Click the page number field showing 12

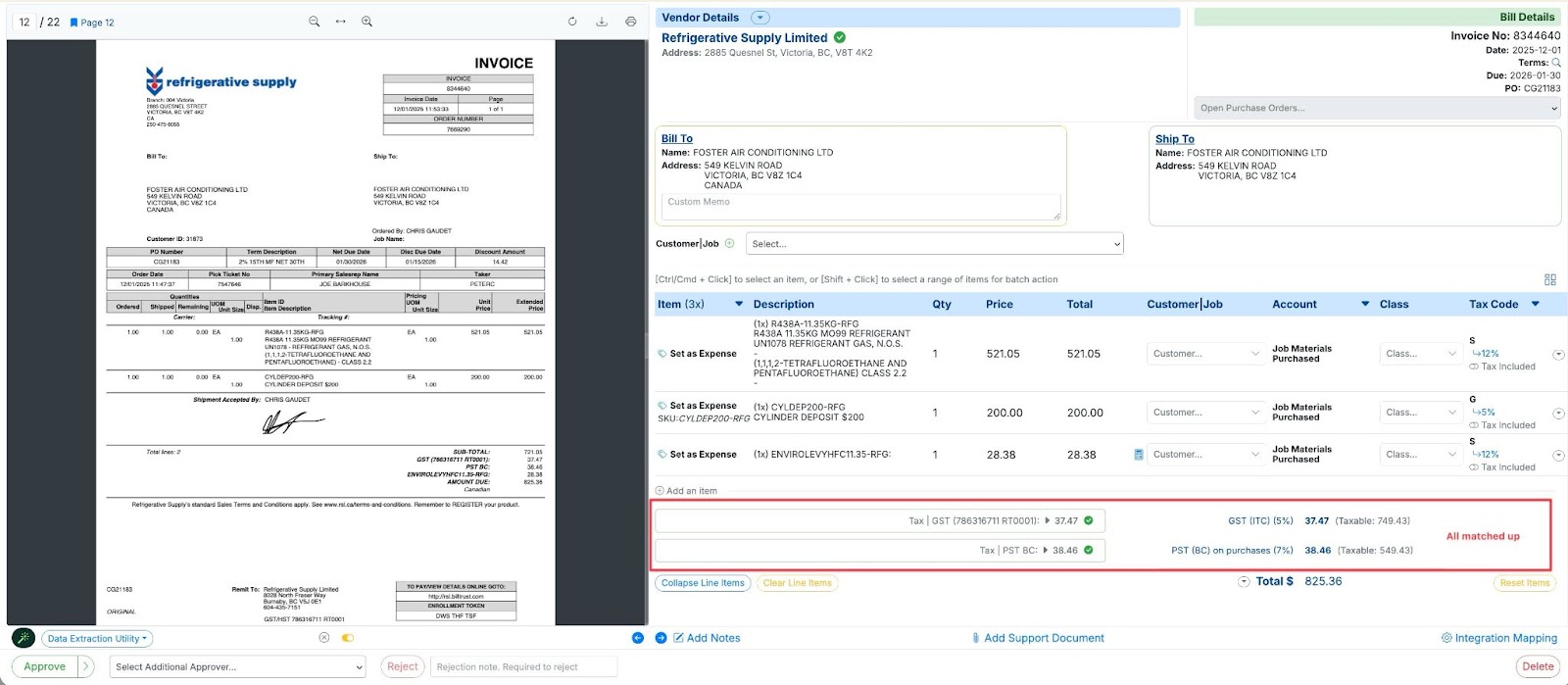click(x=24, y=22)
